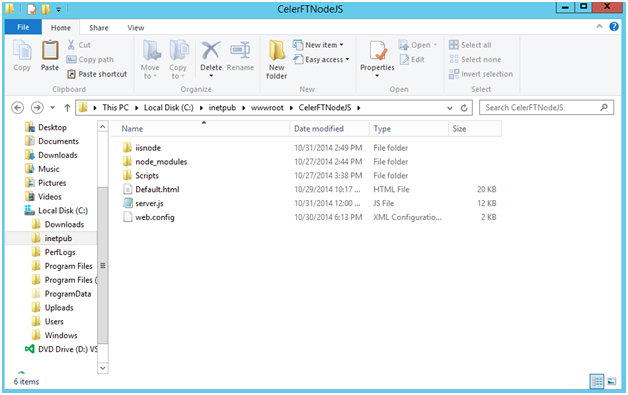Click Copy path in the ribbon

tap(90, 59)
